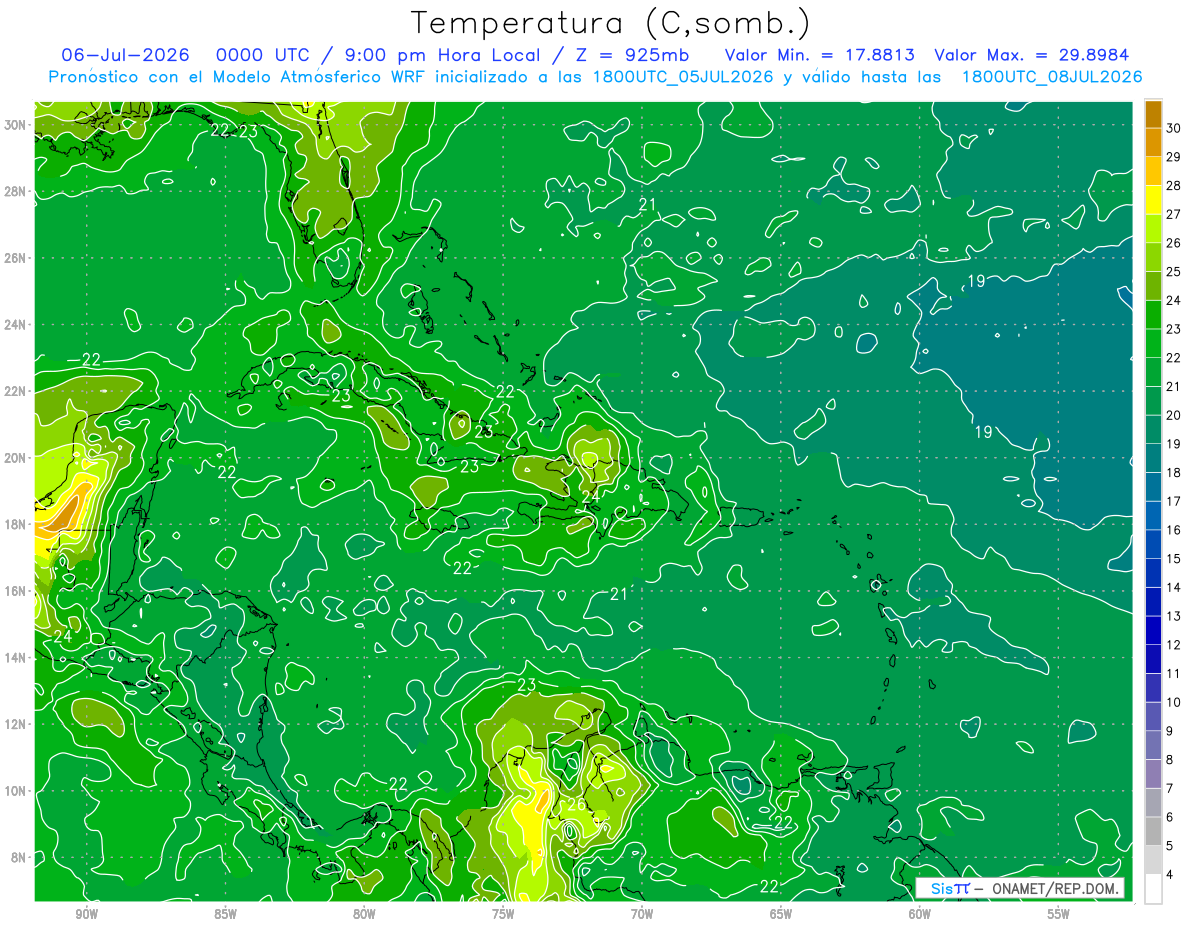Screen dimensions: 1200x927
Task: Click the "4" label on the color scale
Action: [x=1171, y=874]
